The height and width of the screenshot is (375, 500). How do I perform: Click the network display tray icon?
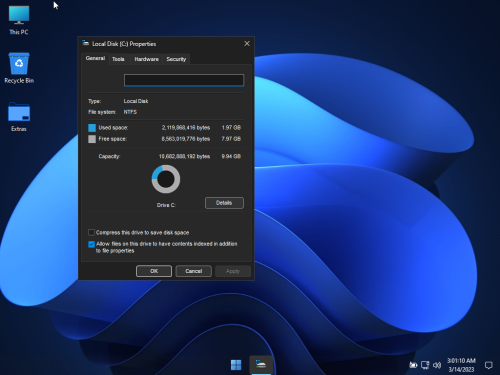click(x=425, y=365)
